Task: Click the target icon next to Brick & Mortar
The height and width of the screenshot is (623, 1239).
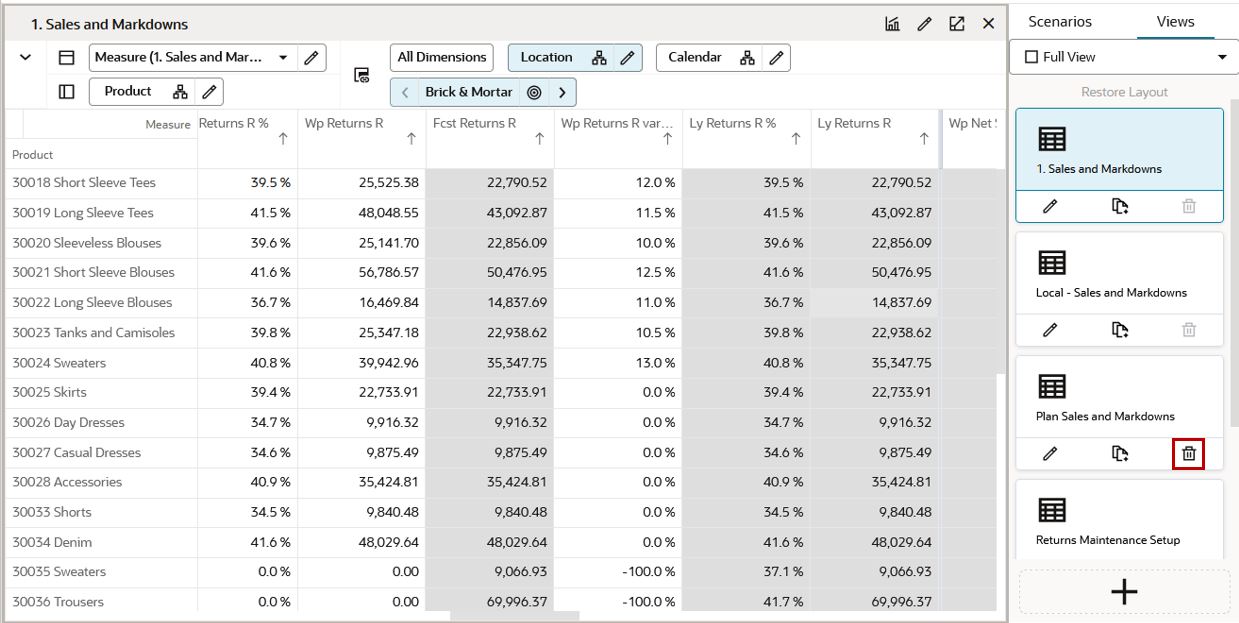Action: click(534, 92)
